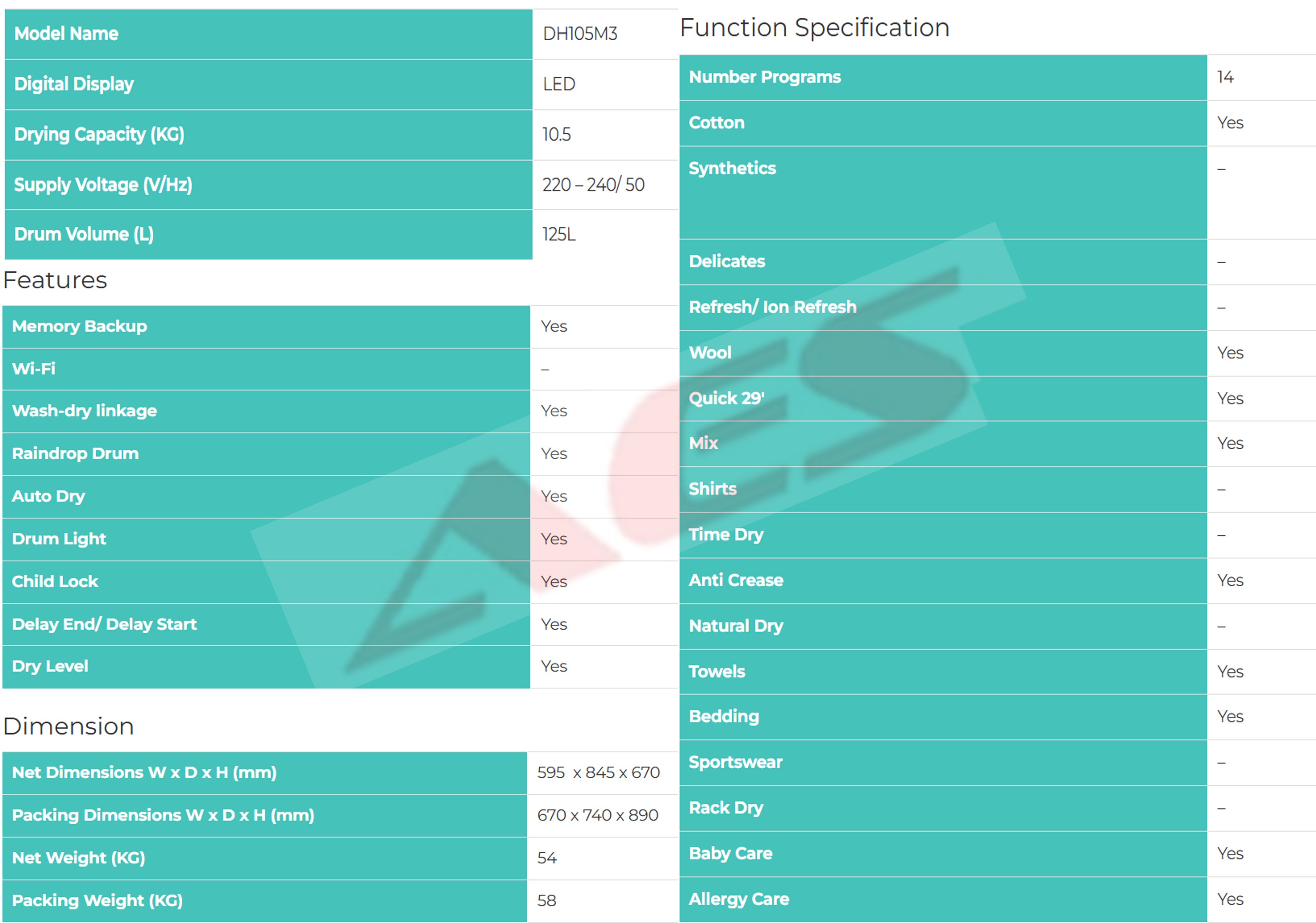Click the Digital Display label cell
The image size is (1316, 923).
73,84
